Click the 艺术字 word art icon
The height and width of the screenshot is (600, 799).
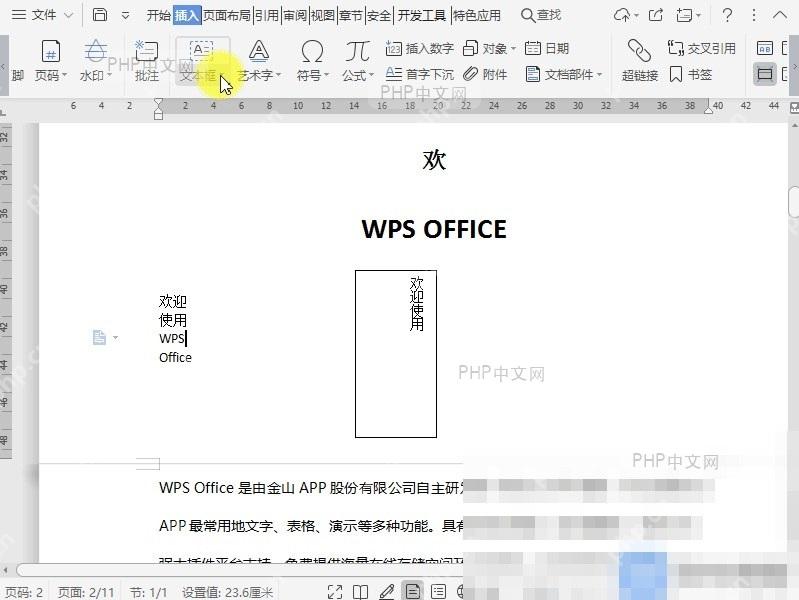(259, 51)
